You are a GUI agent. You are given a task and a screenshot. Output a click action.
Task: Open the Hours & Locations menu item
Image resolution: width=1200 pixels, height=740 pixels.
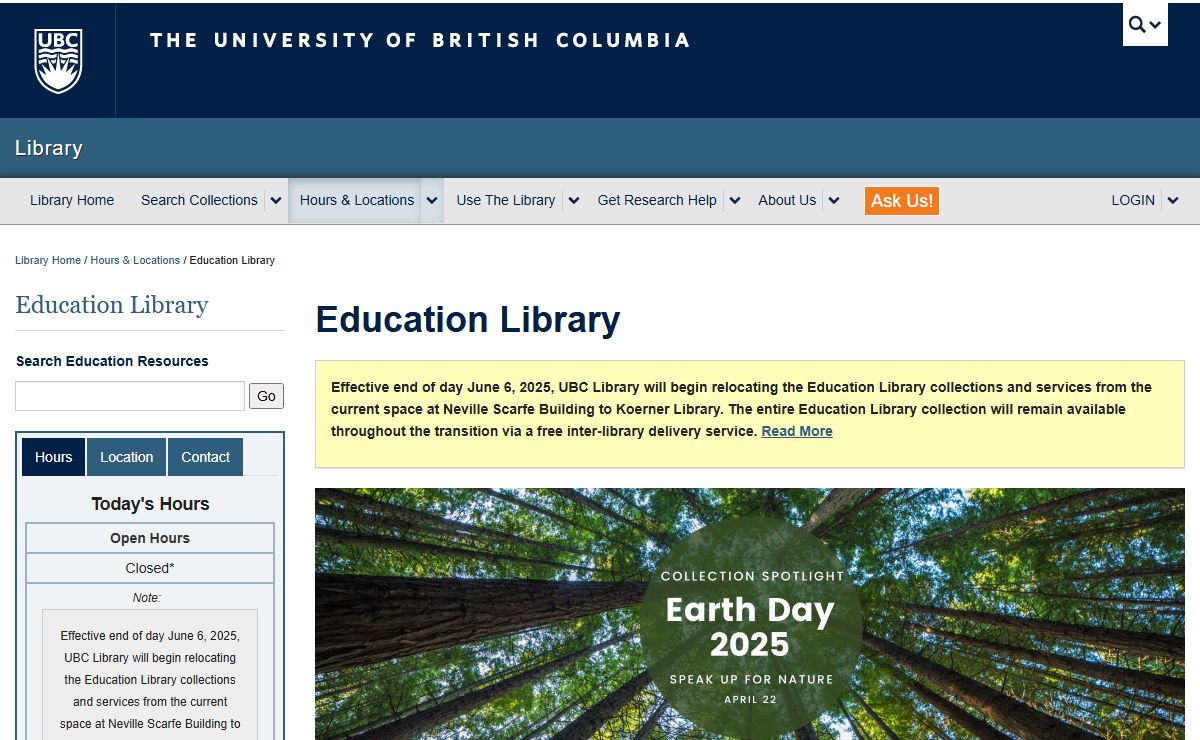pos(356,200)
